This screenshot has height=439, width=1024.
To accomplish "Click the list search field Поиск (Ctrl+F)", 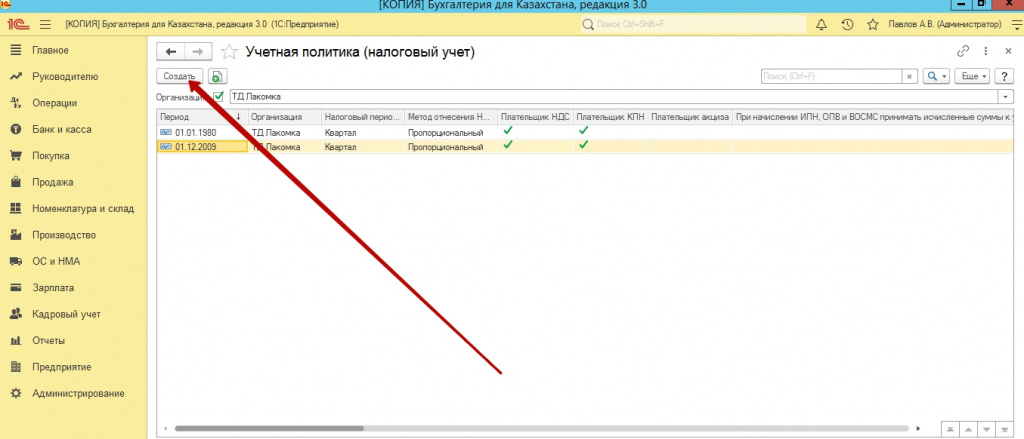I will (831, 76).
